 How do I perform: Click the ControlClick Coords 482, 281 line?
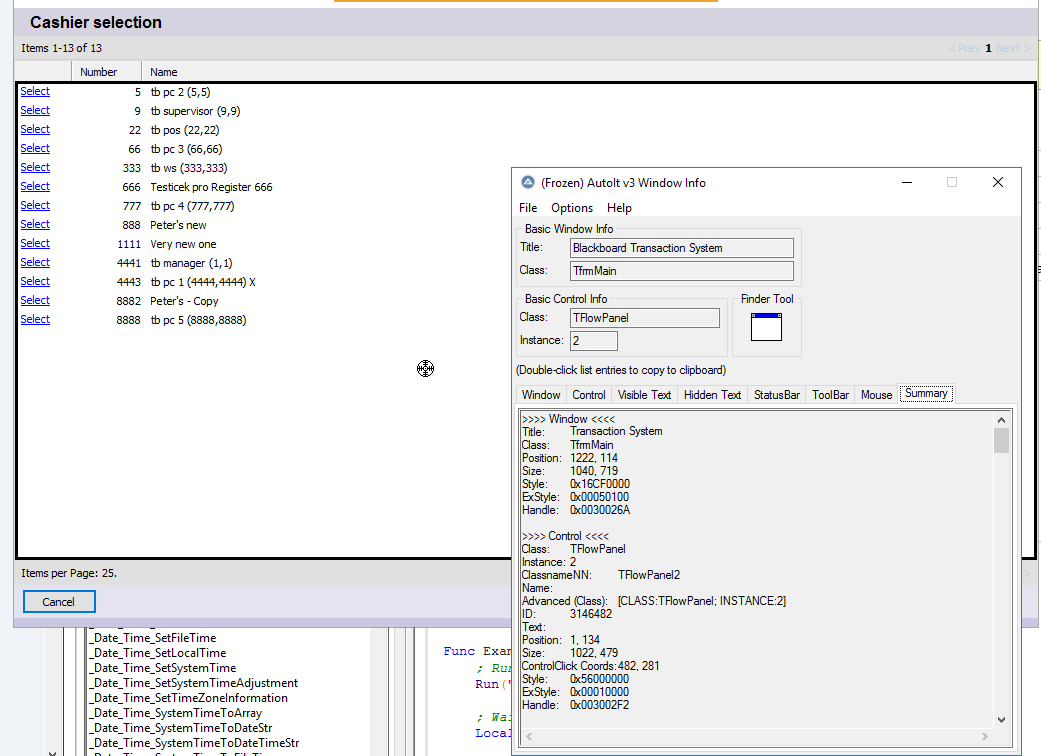pyautogui.click(x=590, y=666)
